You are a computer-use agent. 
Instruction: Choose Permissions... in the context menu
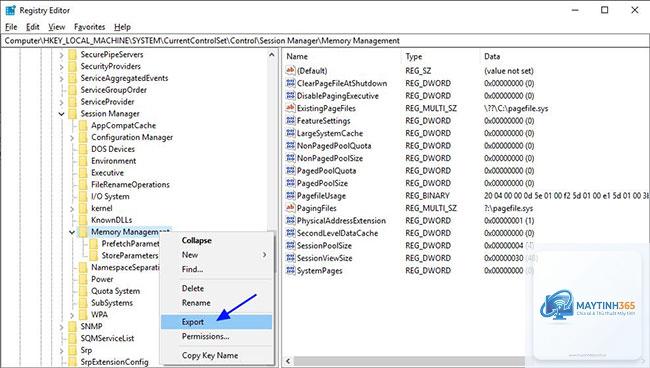[216, 337]
